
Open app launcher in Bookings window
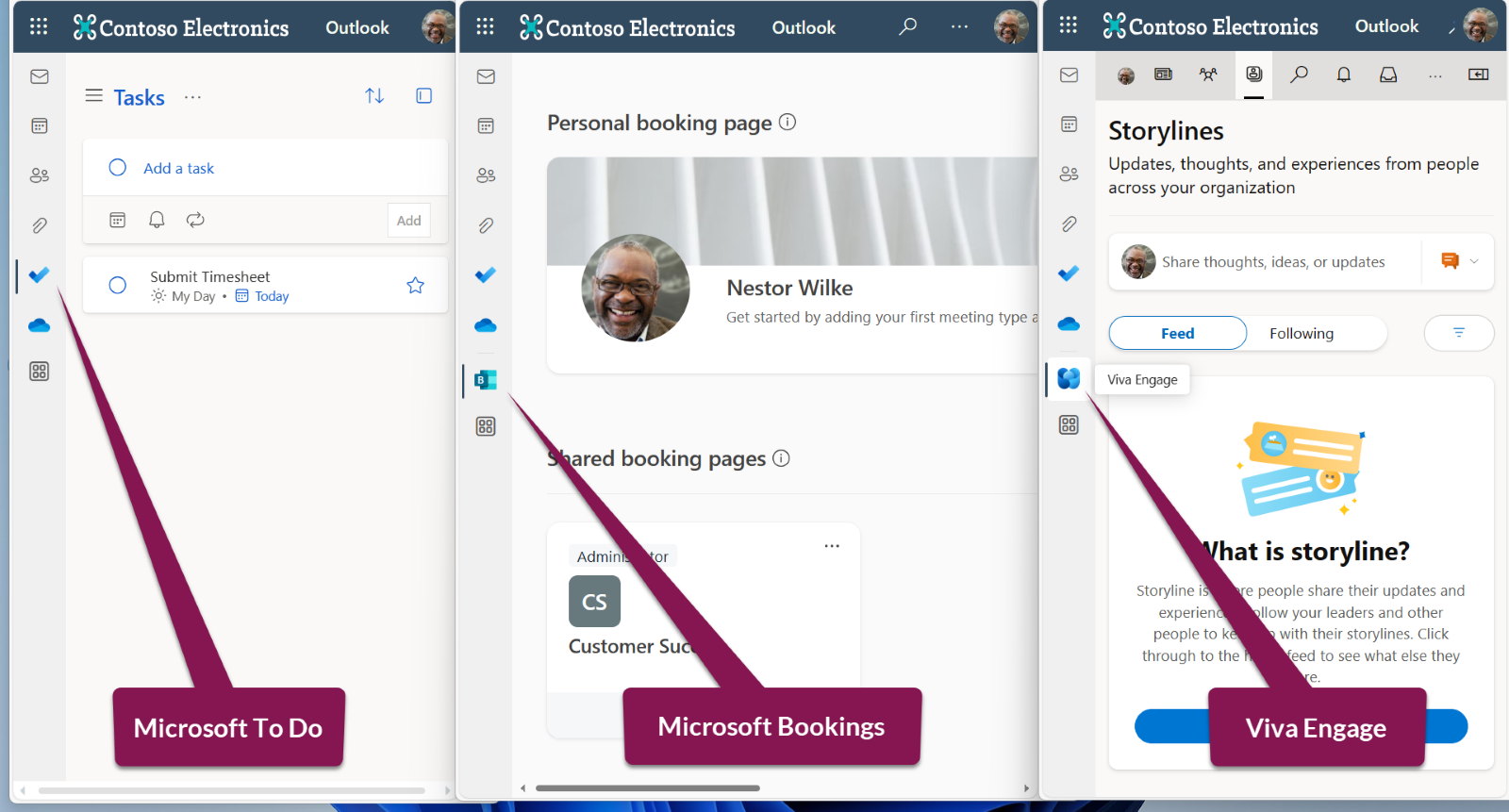485,26
